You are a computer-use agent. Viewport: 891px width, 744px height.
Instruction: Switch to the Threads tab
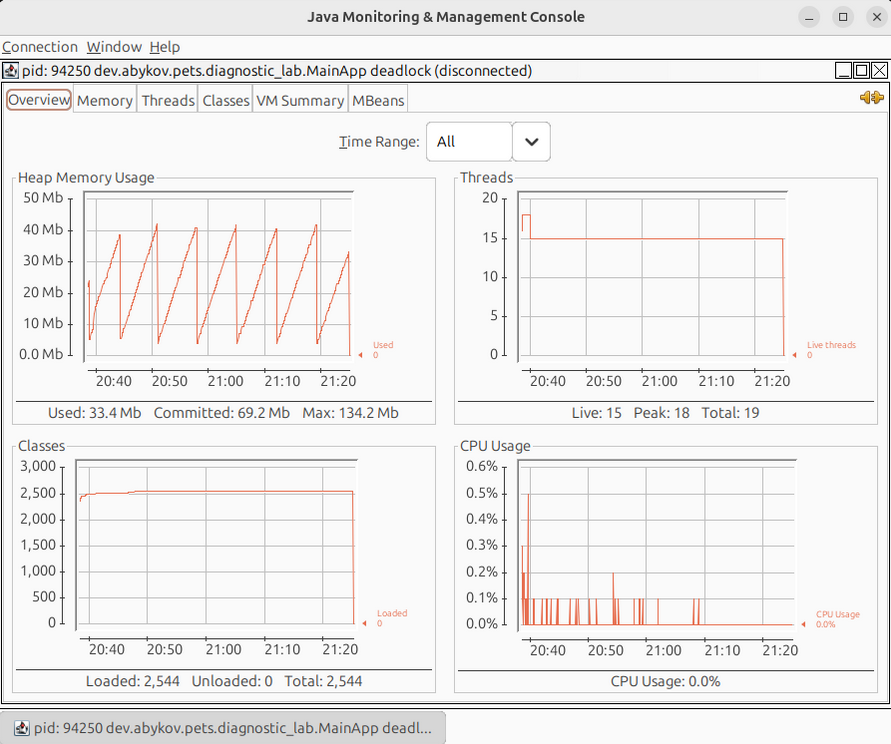point(168,100)
